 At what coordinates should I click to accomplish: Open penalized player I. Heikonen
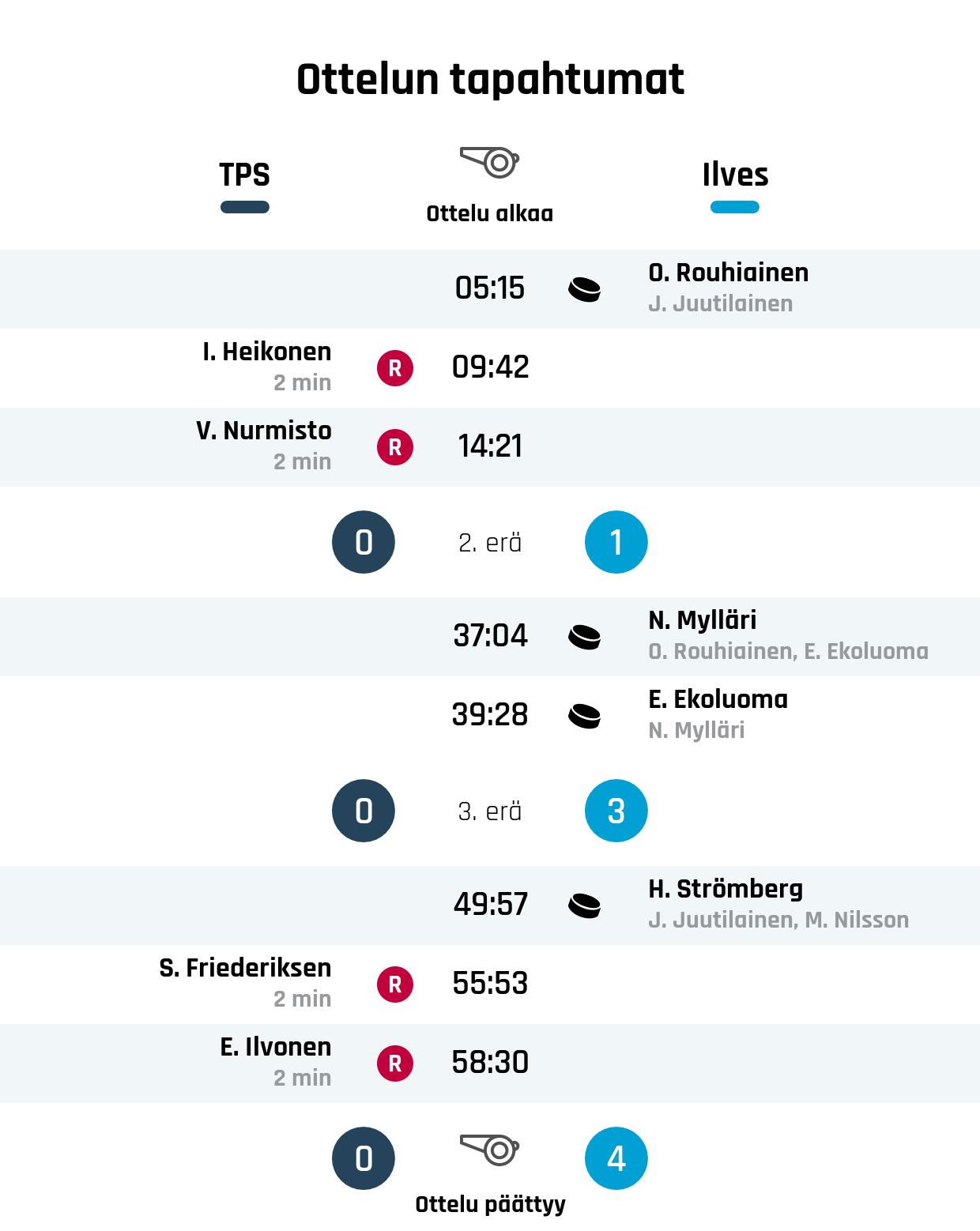(266, 352)
